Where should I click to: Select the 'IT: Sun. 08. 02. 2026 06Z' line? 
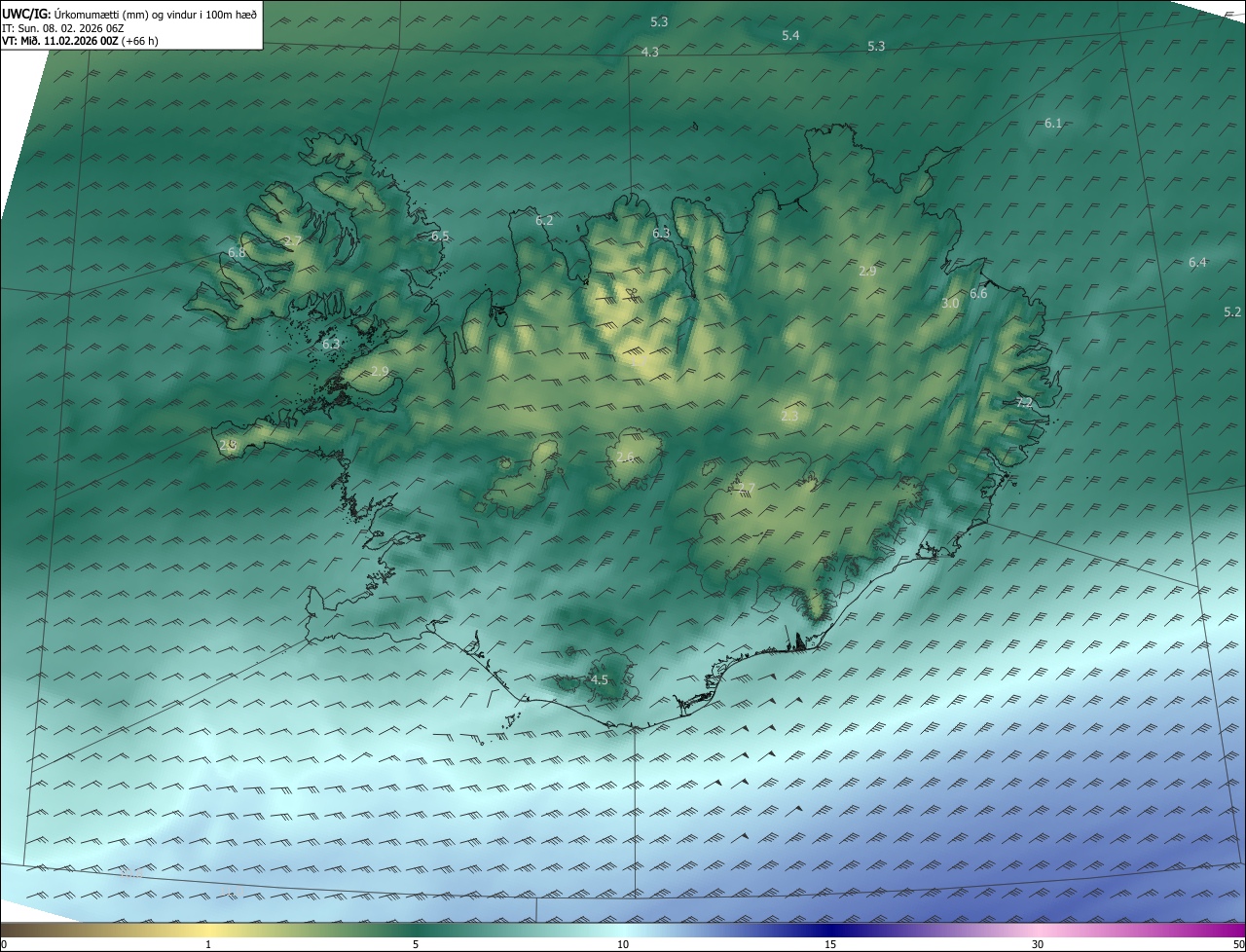click(63, 28)
